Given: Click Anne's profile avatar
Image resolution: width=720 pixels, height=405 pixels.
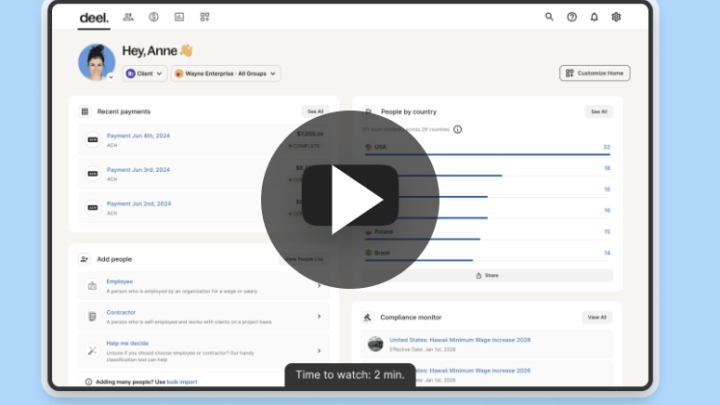Looking at the screenshot, I should [96, 62].
